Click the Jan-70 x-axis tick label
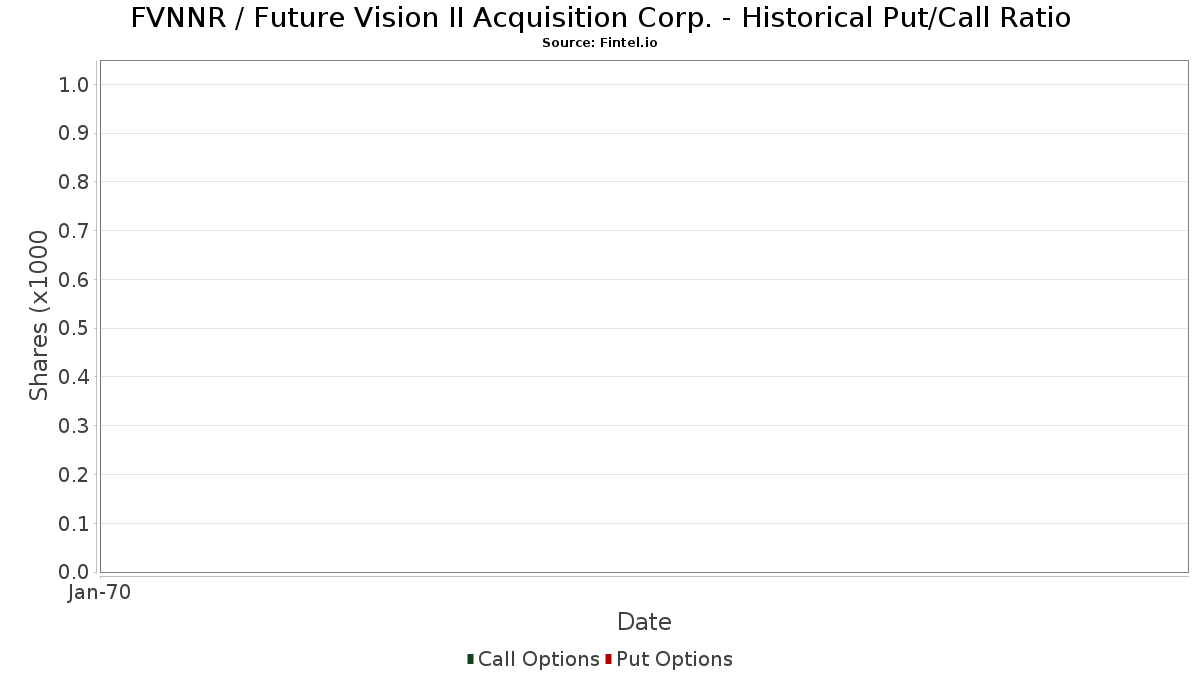This screenshot has height=675, width=1200. [99, 592]
